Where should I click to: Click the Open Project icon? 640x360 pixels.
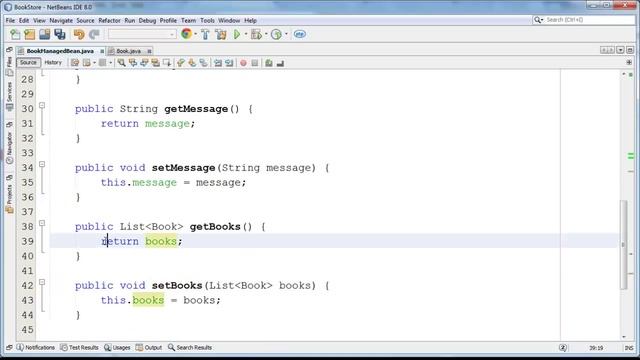pos(44,34)
